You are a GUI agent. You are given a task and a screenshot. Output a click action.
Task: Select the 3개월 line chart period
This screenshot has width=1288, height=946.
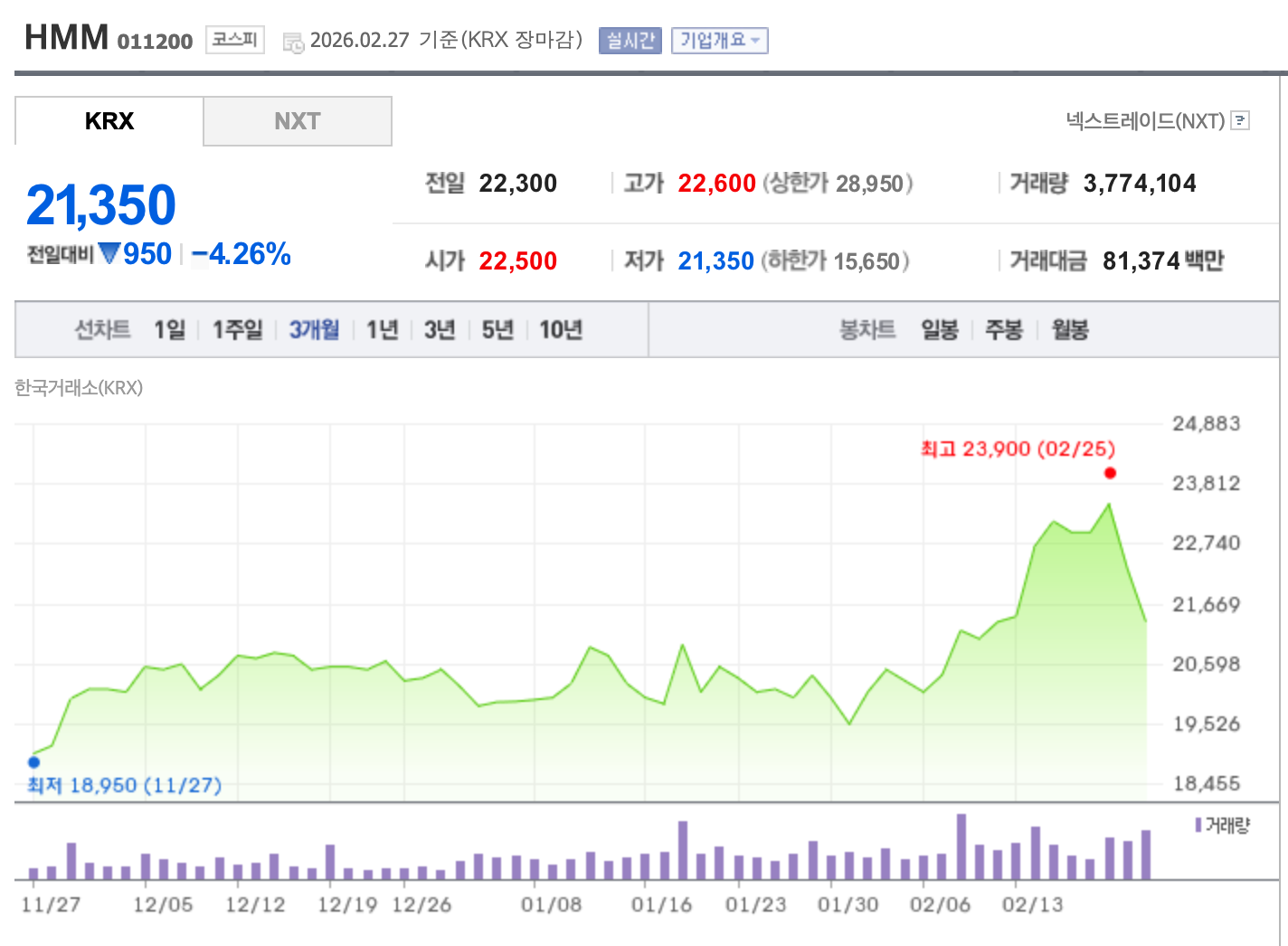[x=314, y=330]
